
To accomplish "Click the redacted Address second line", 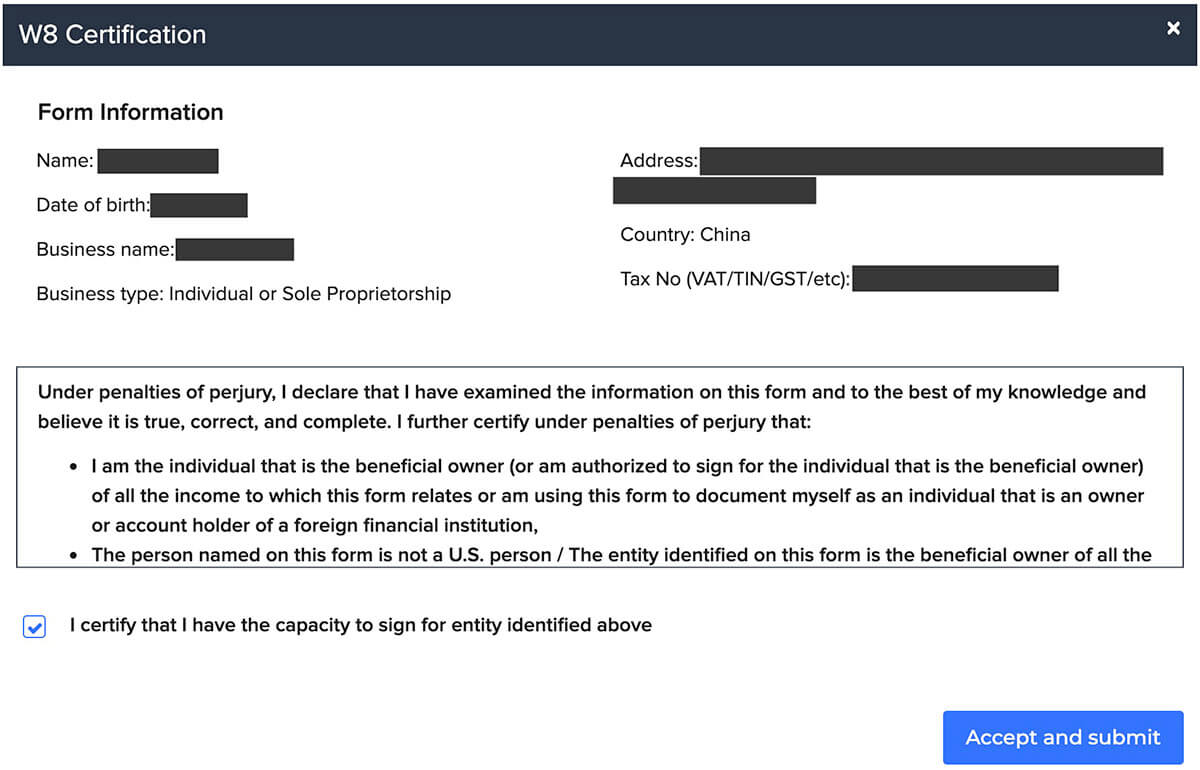I will (x=714, y=191).
